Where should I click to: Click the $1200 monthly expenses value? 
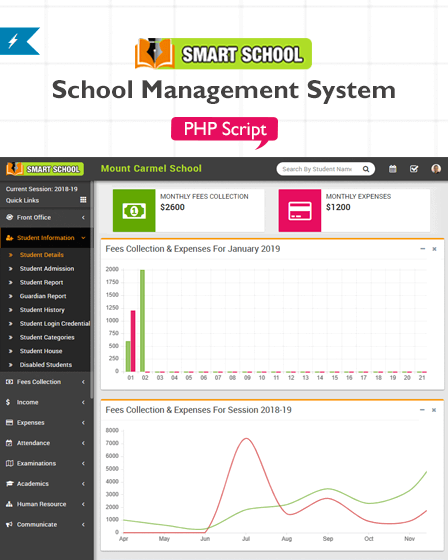coord(338,207)
